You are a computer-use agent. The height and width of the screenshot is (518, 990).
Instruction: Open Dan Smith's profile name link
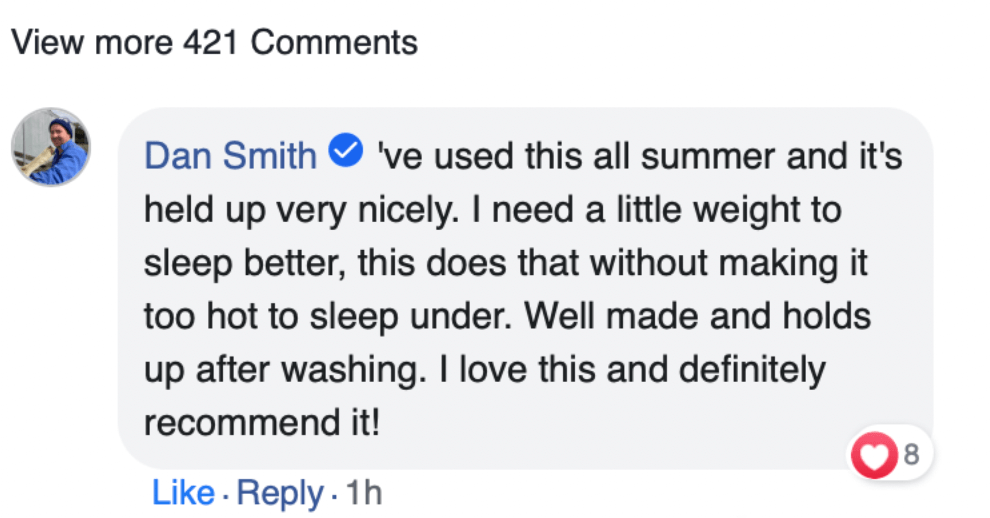coord(231,155)
